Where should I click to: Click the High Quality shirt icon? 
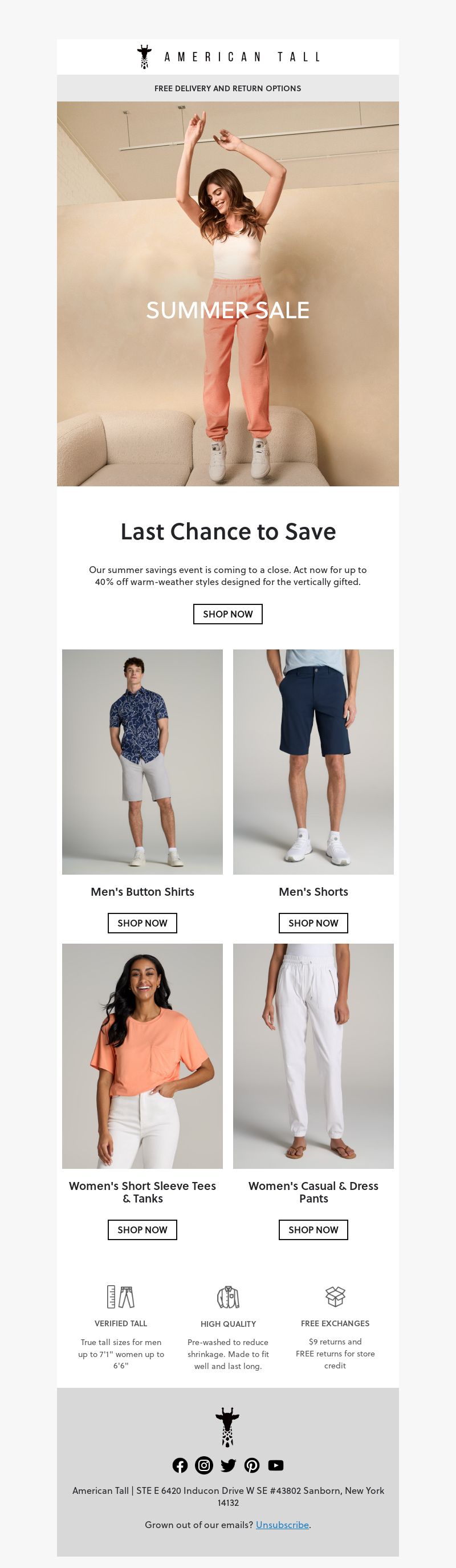[229, 1297]
